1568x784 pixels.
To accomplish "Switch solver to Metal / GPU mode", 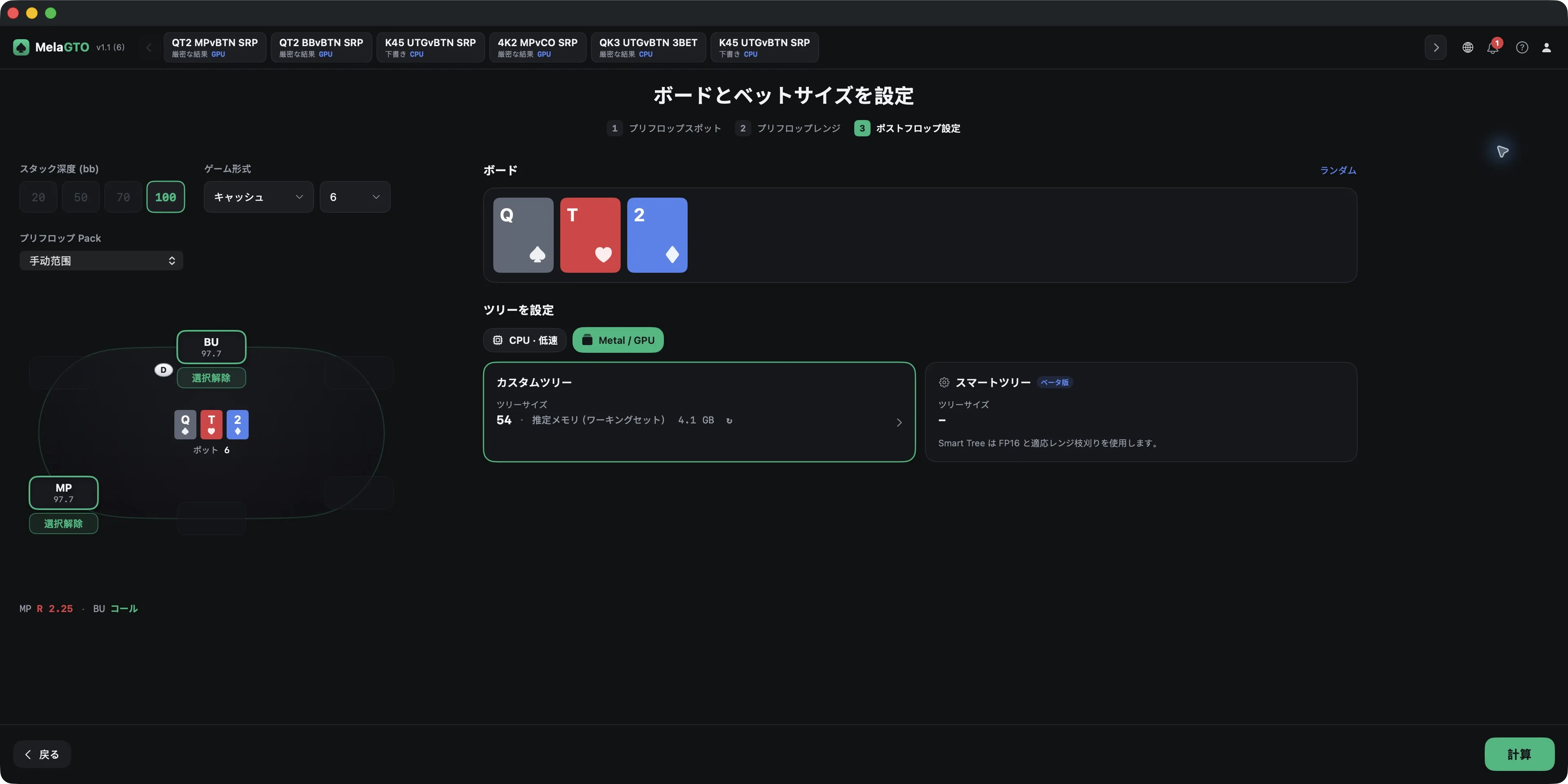I will 618,340.
